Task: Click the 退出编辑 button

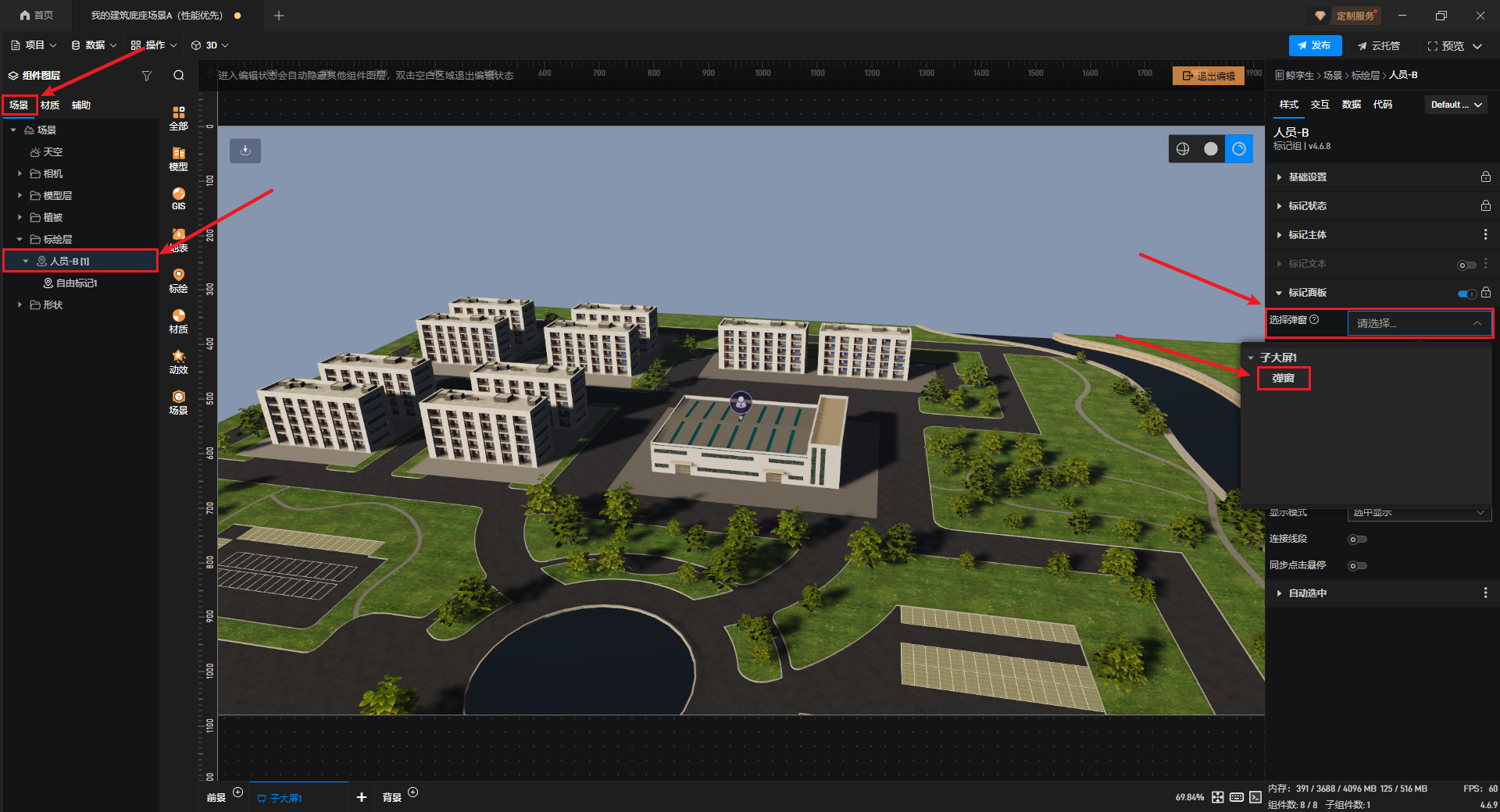Action: pyautogui.click(x=1208, y=76)
